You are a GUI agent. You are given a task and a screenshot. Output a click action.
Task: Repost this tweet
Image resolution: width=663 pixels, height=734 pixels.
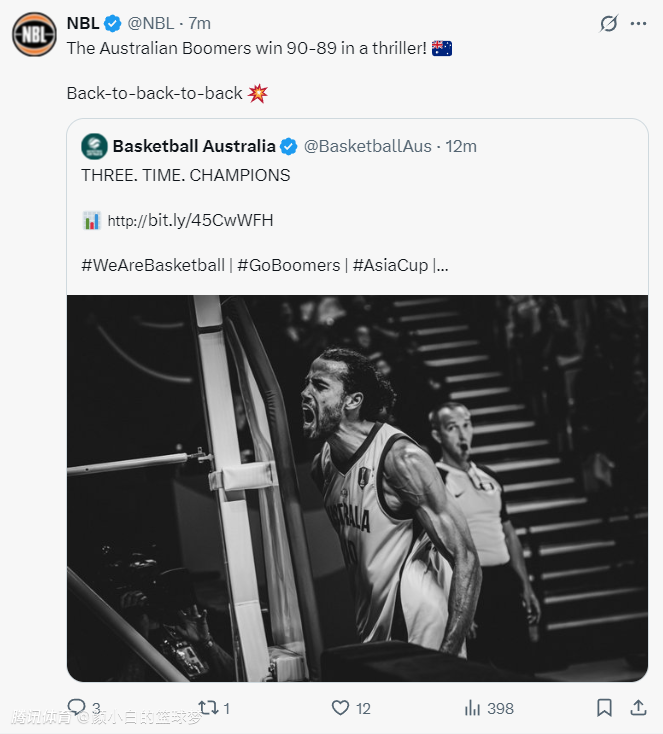208,708
